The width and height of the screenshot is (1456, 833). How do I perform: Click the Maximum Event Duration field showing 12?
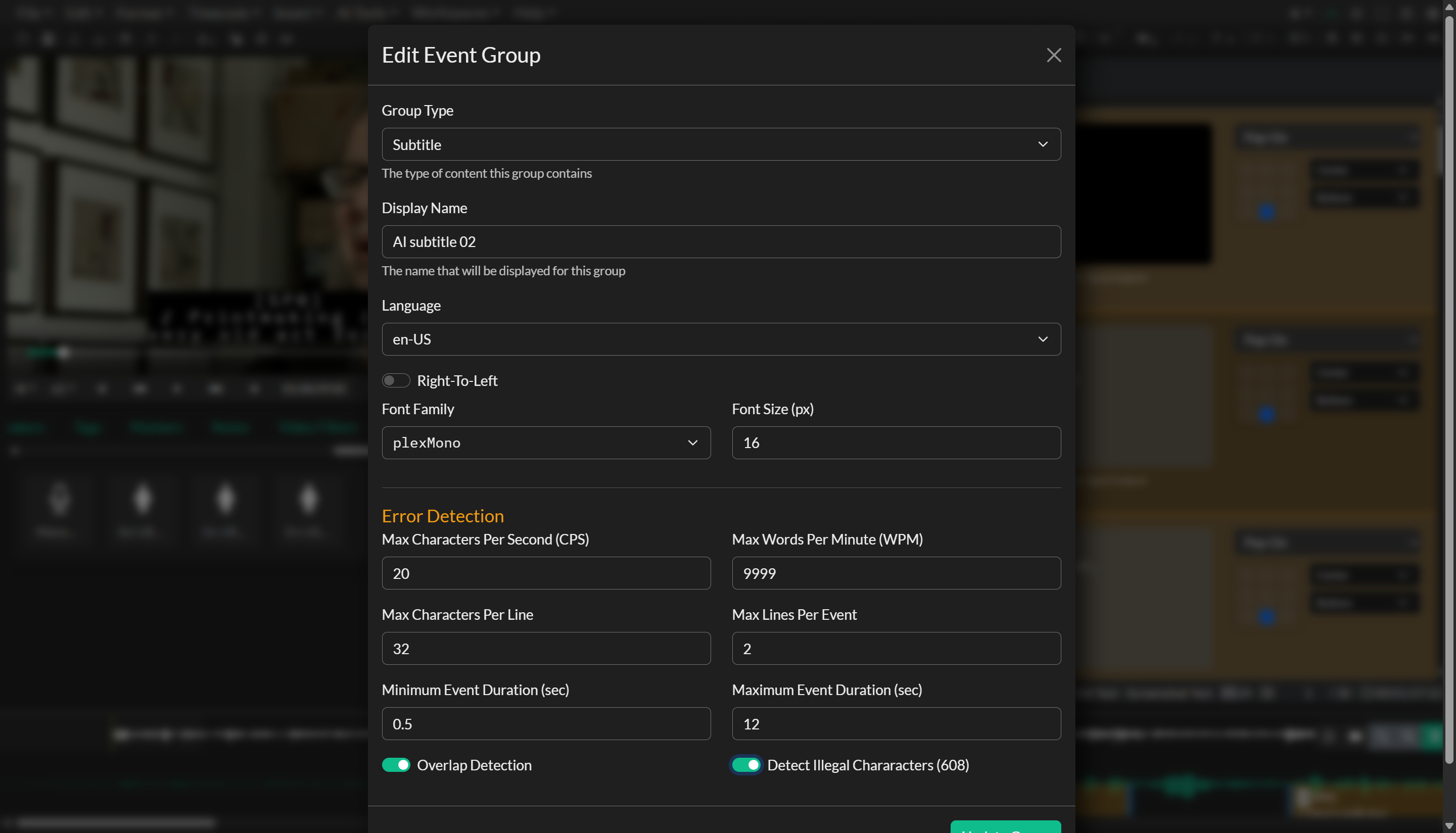[896, 723]
